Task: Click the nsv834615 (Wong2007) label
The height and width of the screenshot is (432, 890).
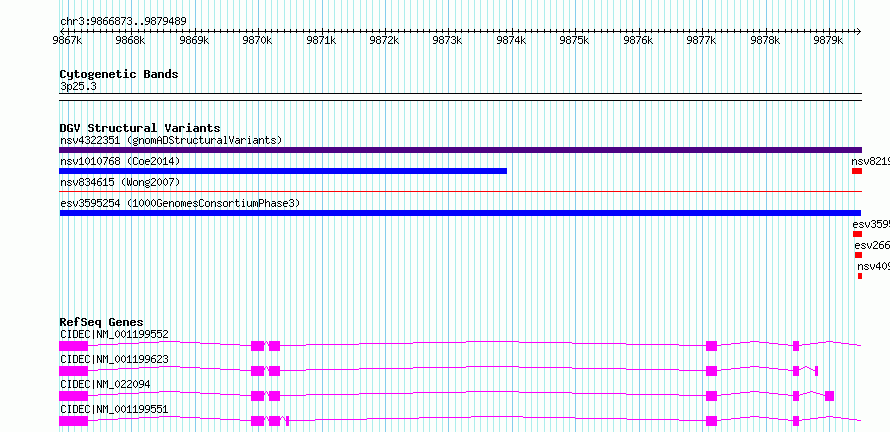Action: pos(120,182)
